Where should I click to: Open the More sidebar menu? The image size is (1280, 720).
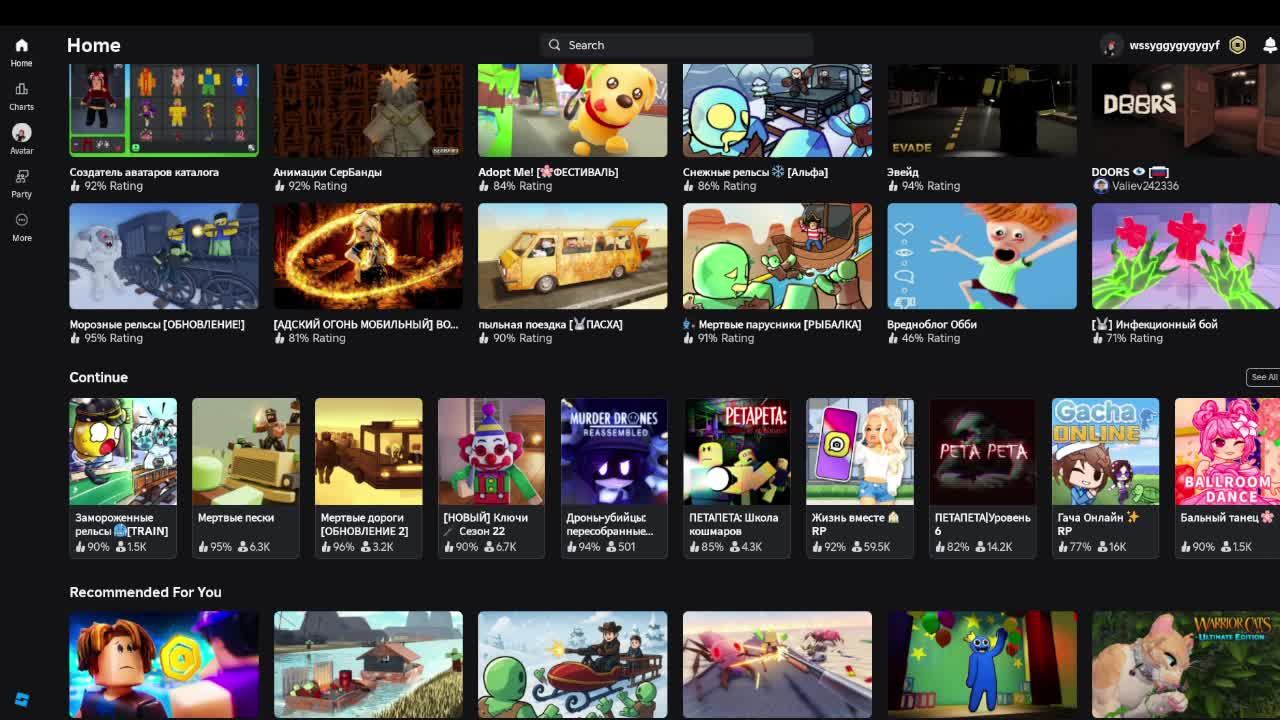[21, 227]
